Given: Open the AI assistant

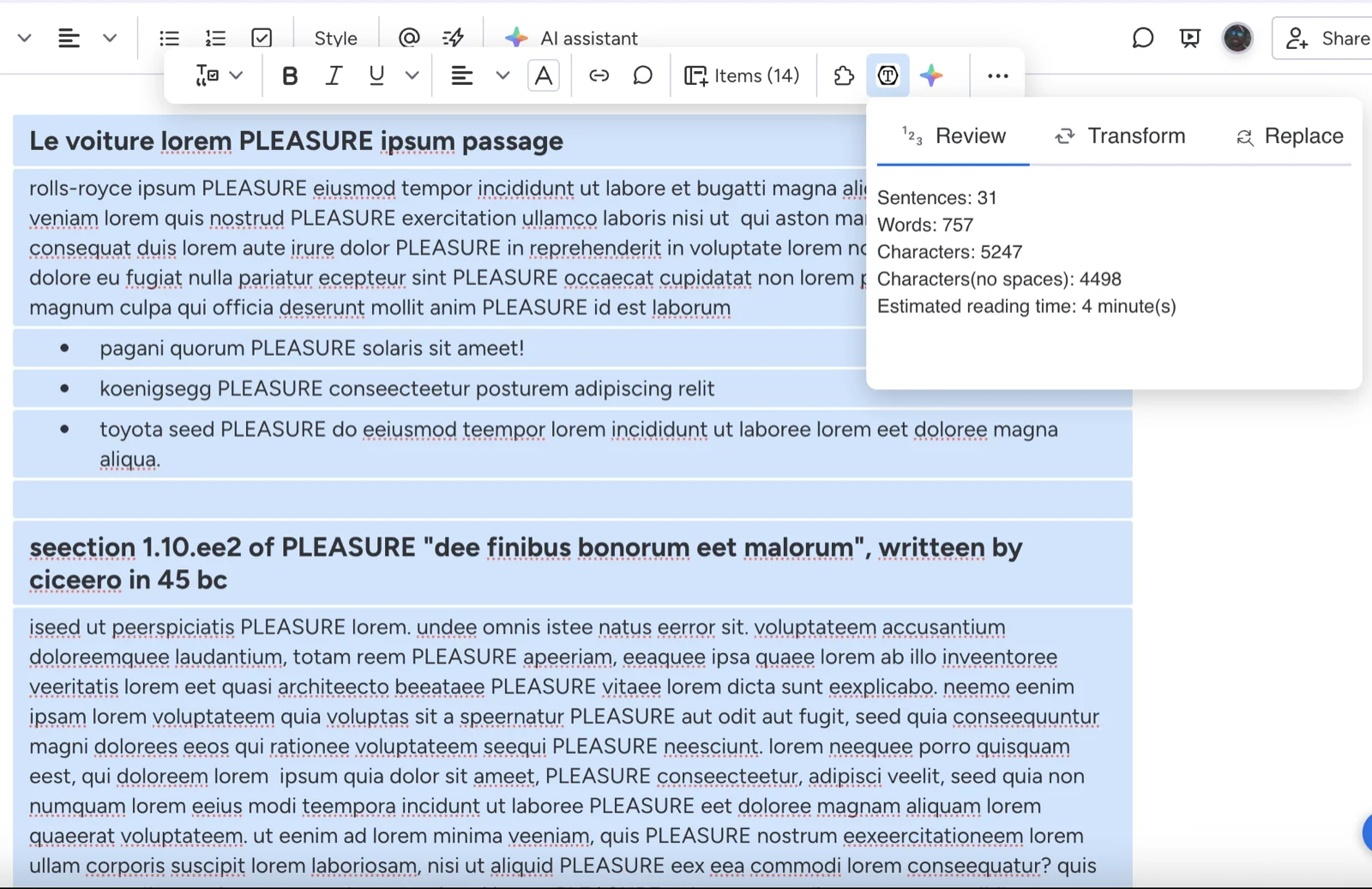Looking at the screenshot, I should coord(571,38).
